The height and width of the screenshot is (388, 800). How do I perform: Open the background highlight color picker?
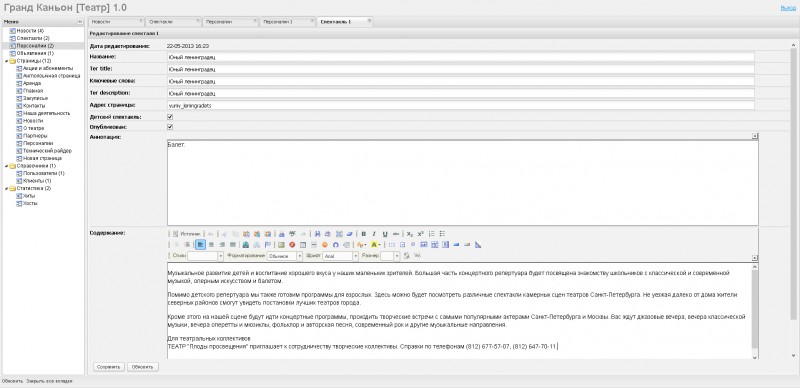coord(376,245)
